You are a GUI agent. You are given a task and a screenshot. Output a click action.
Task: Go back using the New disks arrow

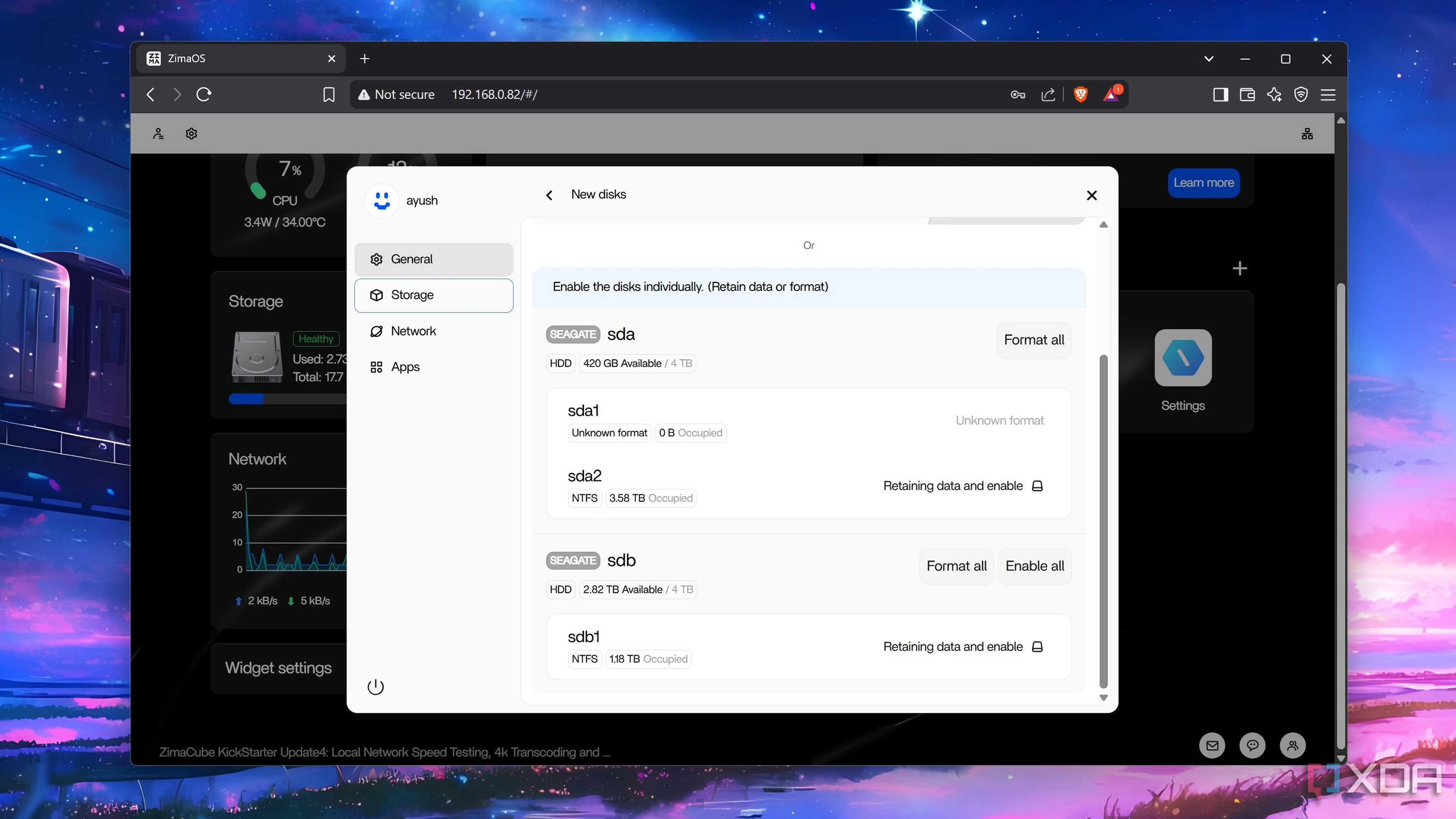point(549,195)
